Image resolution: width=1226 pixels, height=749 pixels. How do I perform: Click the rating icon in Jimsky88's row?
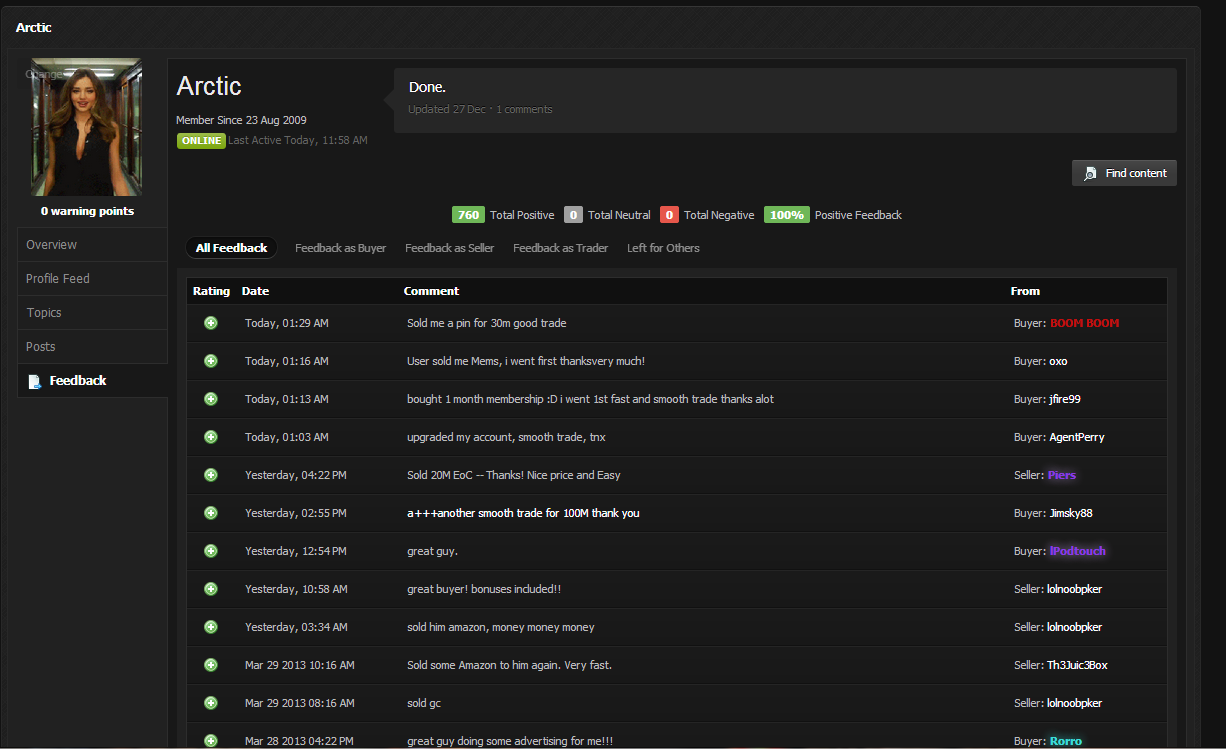(x=211, y=513)
